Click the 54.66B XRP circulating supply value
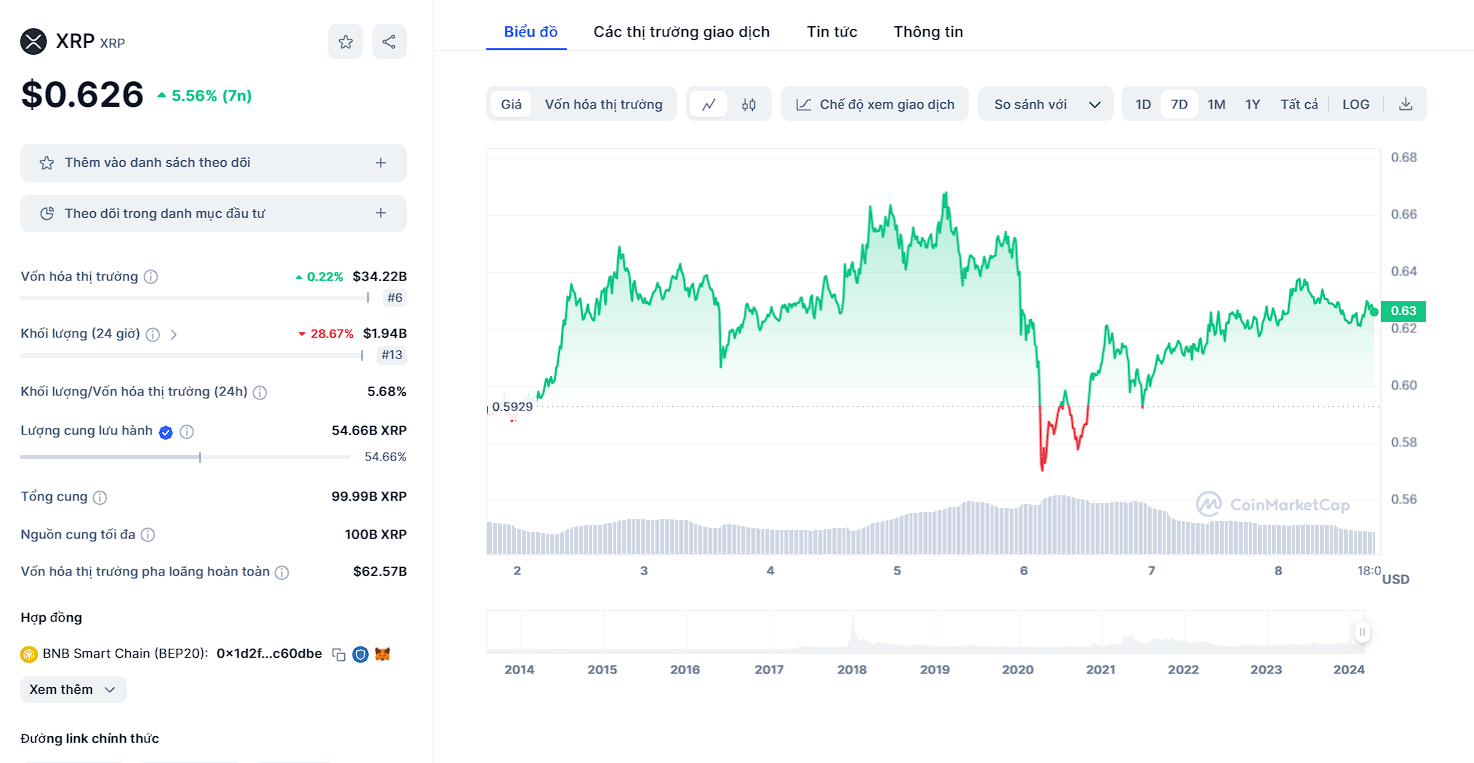The height and width of the screenshot is (763, 1474). coord(369,431)
